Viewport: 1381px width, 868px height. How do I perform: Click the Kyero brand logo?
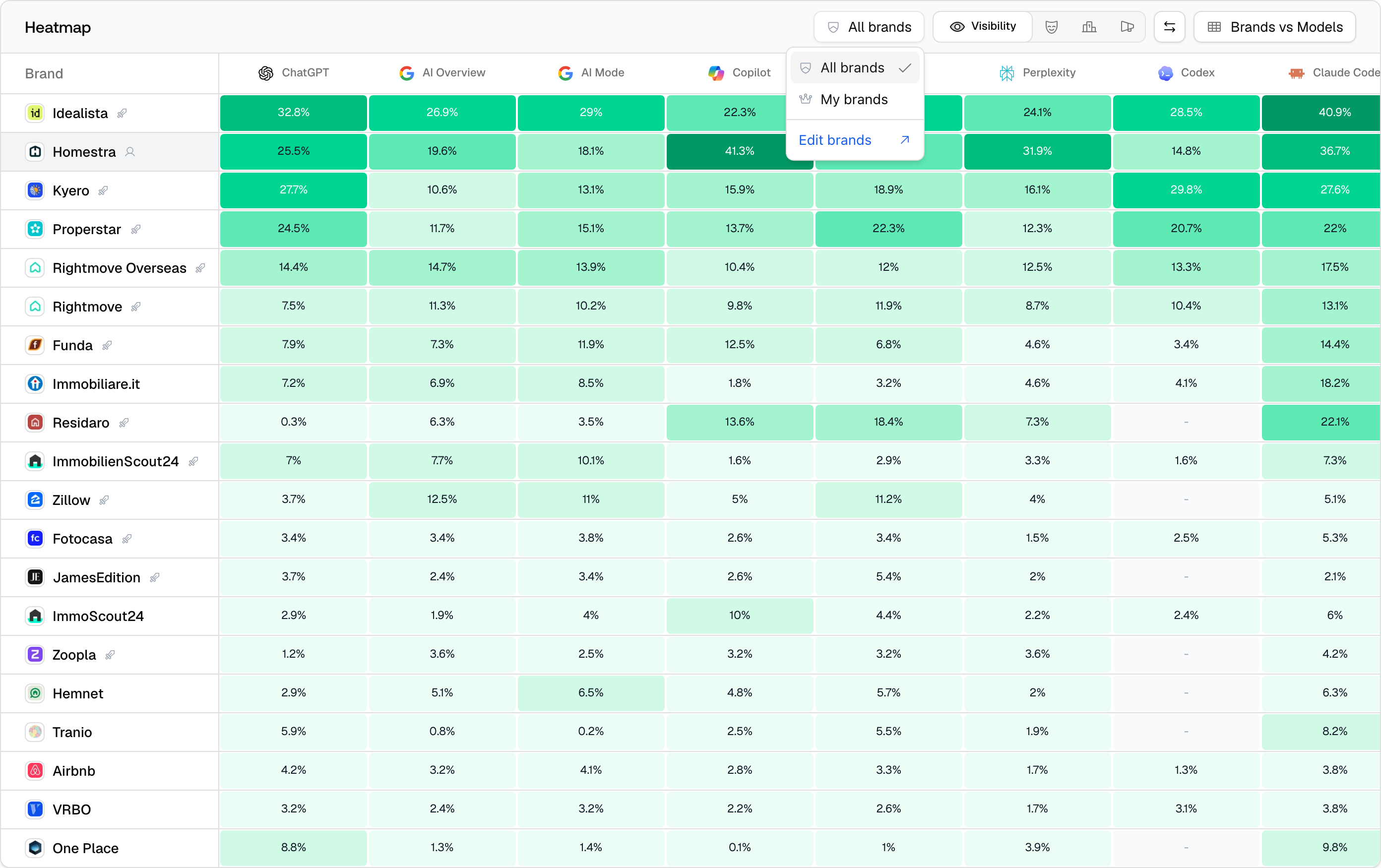click(35, 190)
